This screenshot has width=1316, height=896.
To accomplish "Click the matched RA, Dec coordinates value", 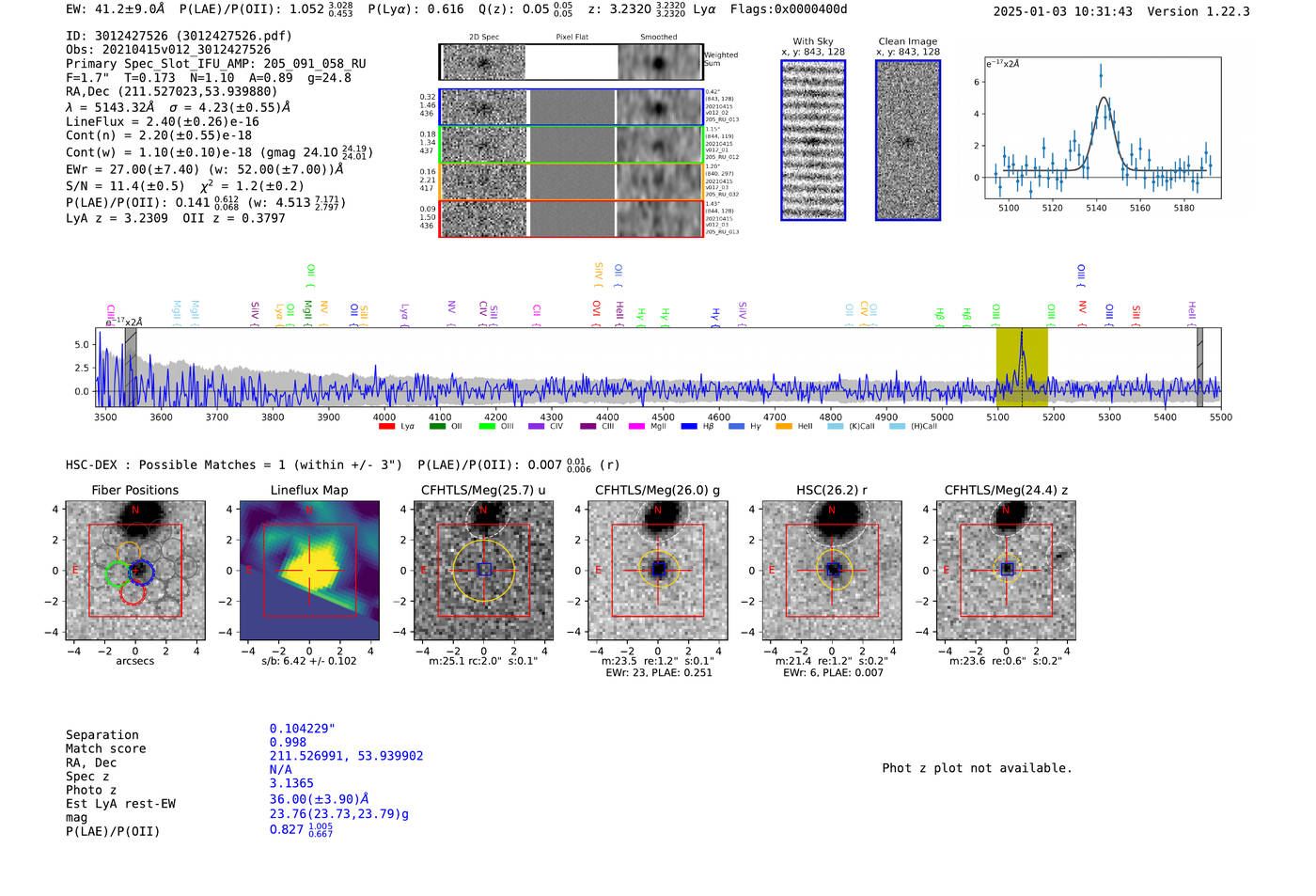I will click(346, 756).
